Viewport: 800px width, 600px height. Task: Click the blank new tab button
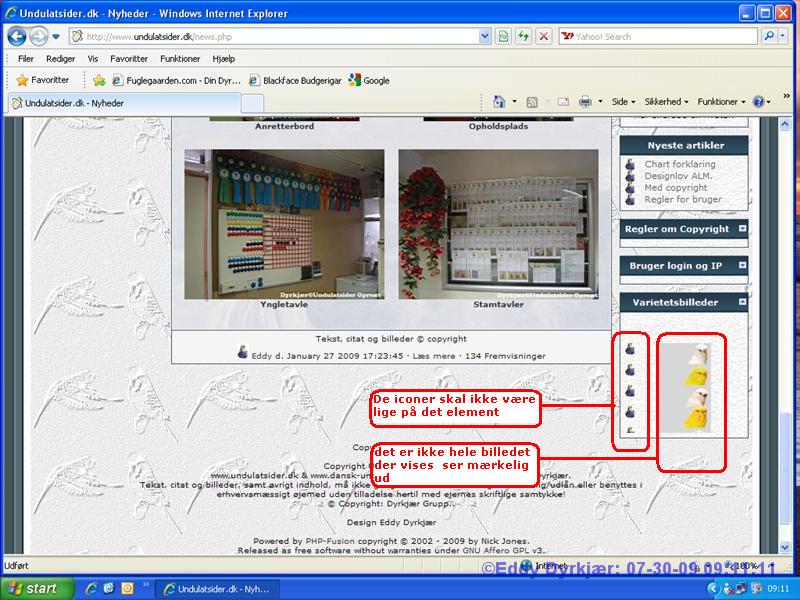pos(252,104)
